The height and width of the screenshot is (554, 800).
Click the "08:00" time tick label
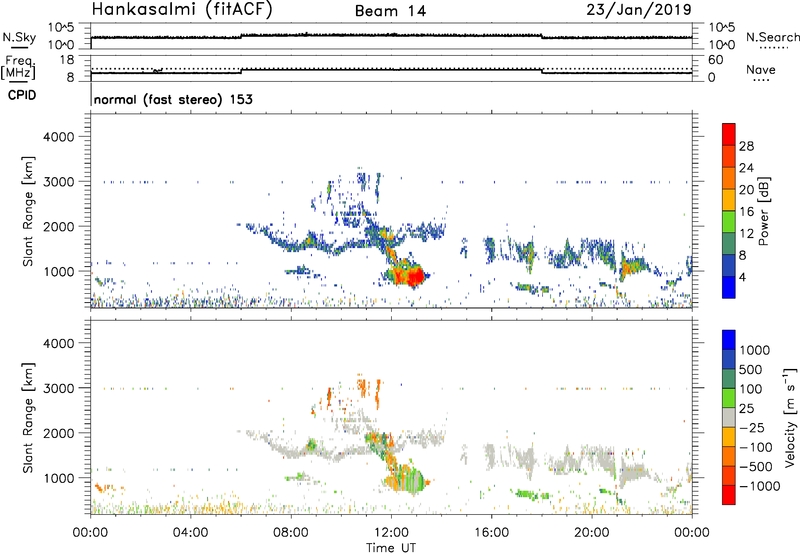291,533
